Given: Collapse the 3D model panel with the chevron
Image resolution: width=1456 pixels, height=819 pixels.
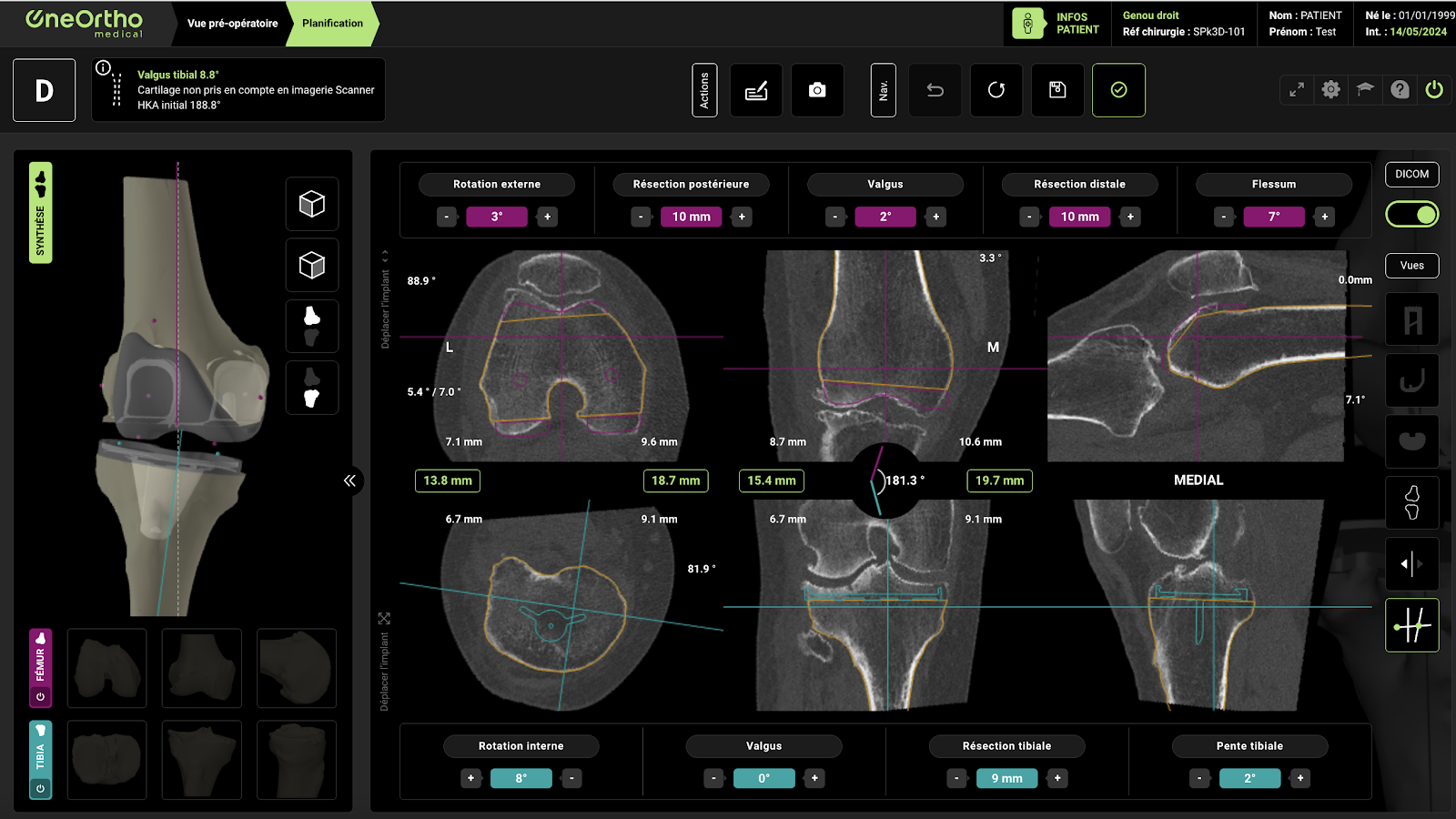Looking at the screenshot, I should coord(350,482).
